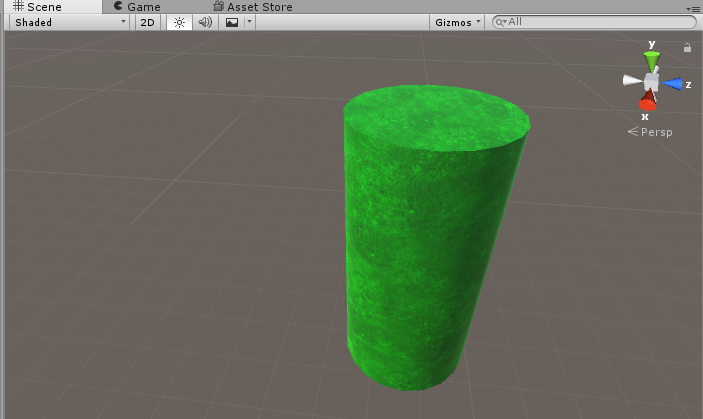The image size is (703, 419).
Task: Toggle scene audio speaker icon
Action: pos(205,22)
